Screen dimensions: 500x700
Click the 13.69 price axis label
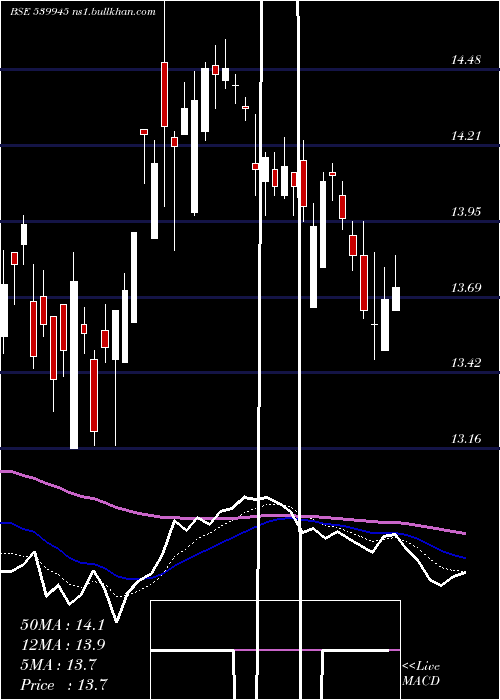pyautogui.click(x=466, y=287)
